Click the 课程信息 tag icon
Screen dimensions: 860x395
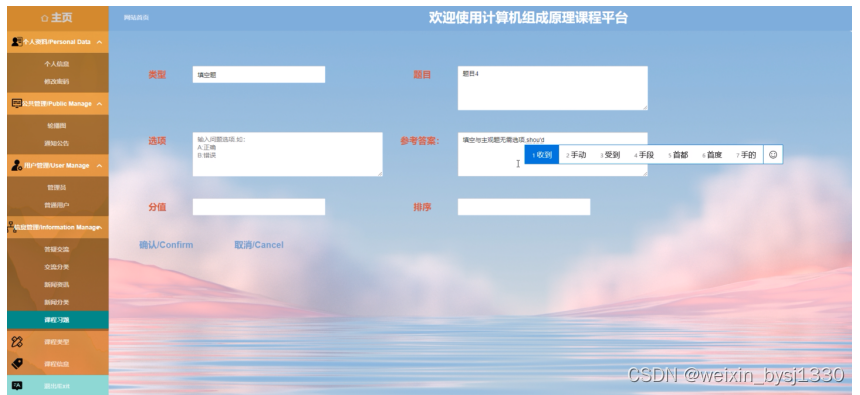click(x=16, y=364)
